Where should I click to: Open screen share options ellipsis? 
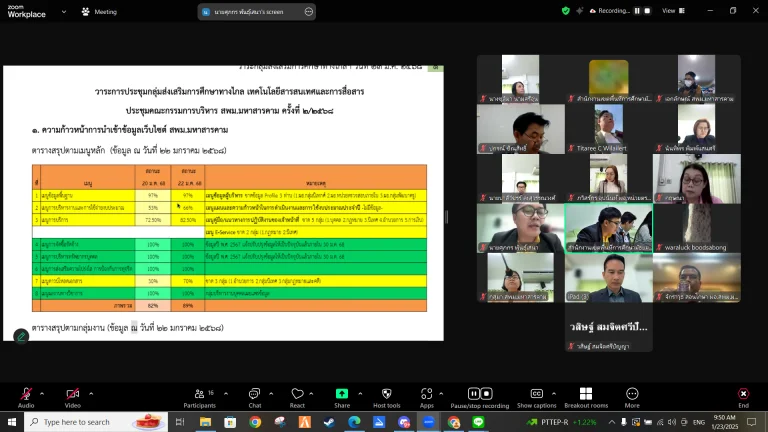point(308,11)
